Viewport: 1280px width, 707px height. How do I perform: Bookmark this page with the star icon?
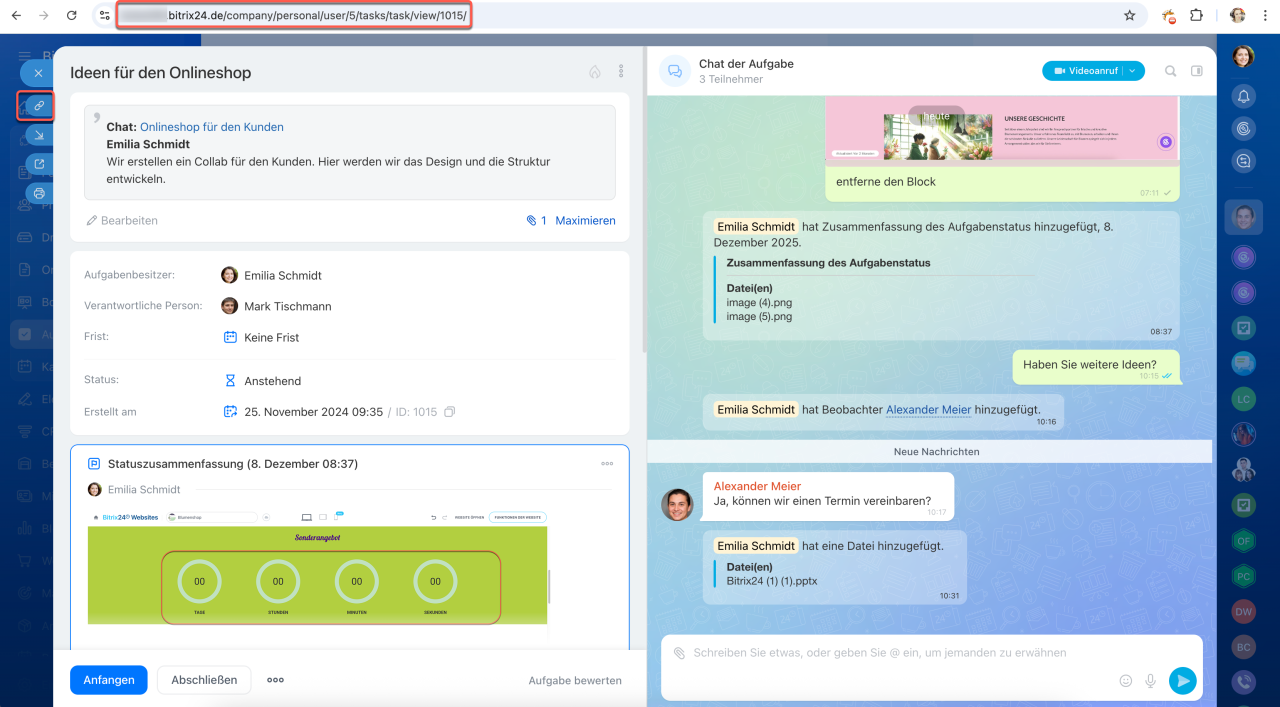(x=1130, y=15)
